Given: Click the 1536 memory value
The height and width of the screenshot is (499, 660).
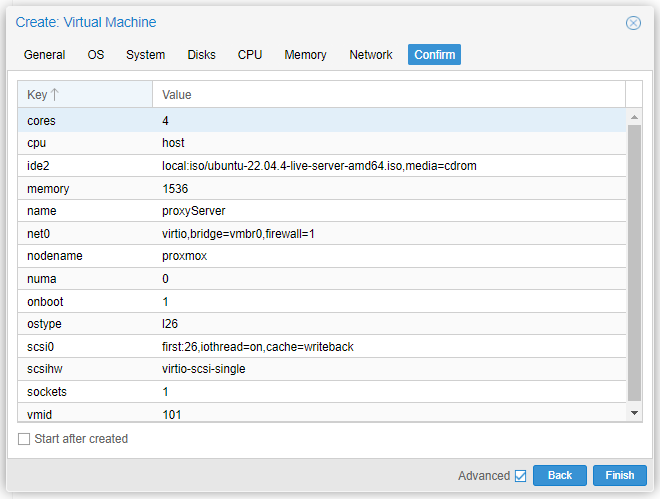Looking at the screenshot, I should 175,188.
